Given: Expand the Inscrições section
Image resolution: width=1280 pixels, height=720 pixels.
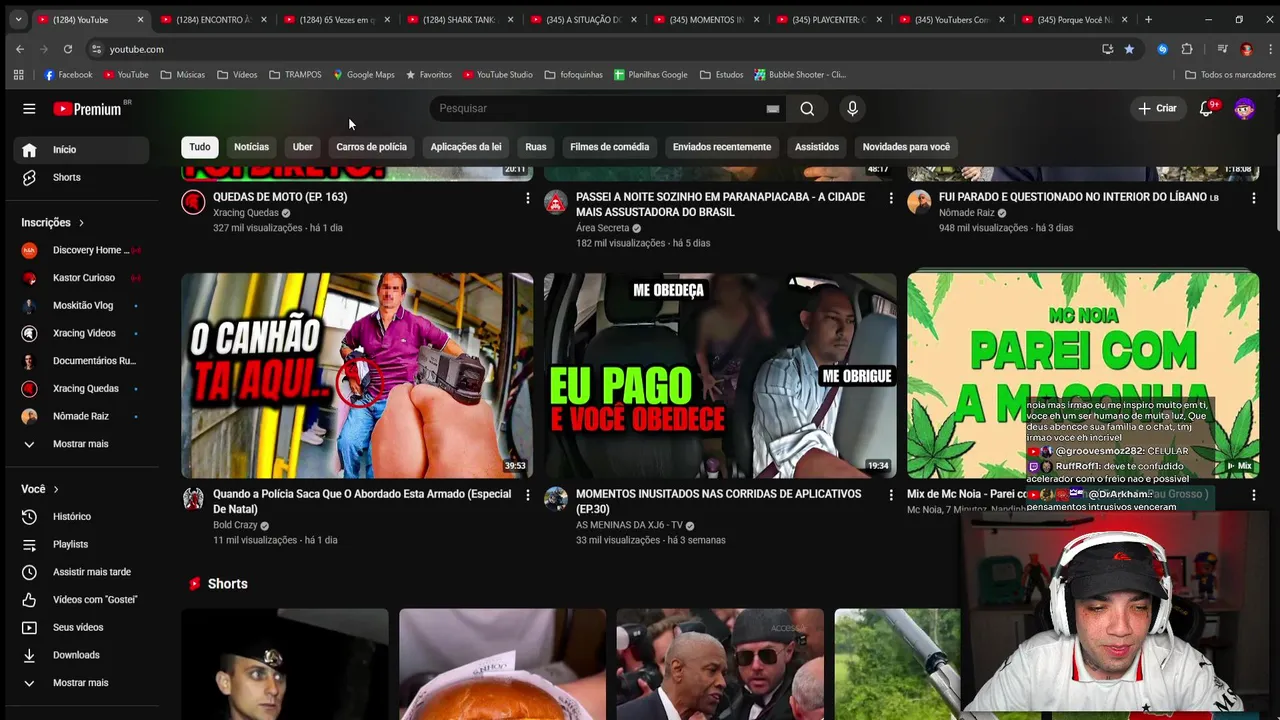Looking at the screenshot, I should 53,223.
